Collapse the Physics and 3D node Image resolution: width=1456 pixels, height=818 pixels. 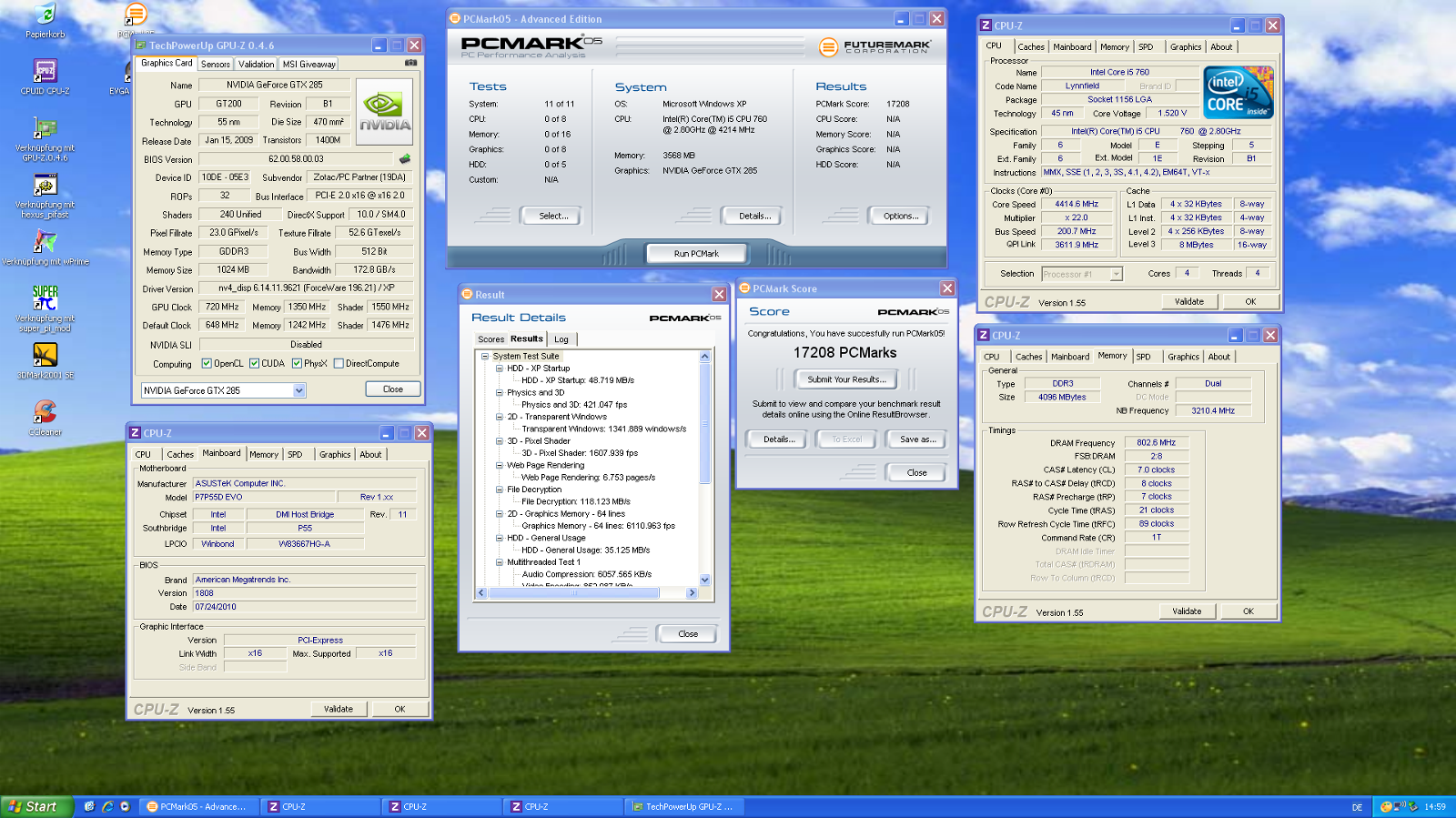[x=500, y=393]
